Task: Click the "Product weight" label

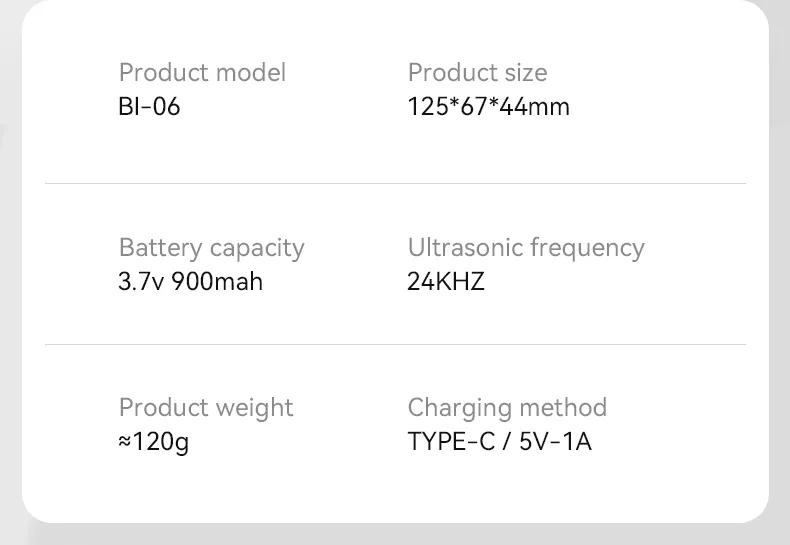Action: (206, 408)
